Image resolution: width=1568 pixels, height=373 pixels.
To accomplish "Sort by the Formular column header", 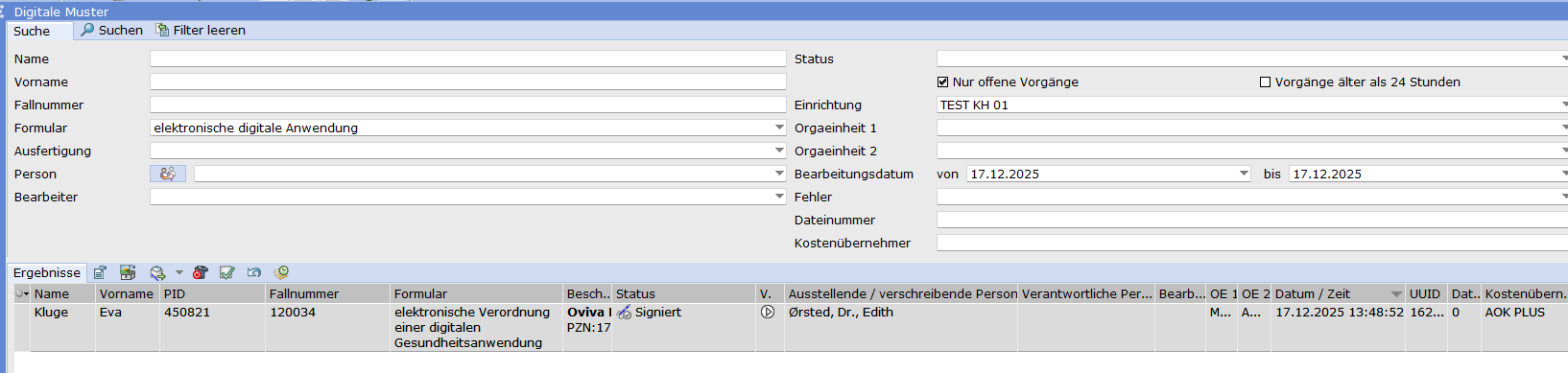I will [476, 294].
